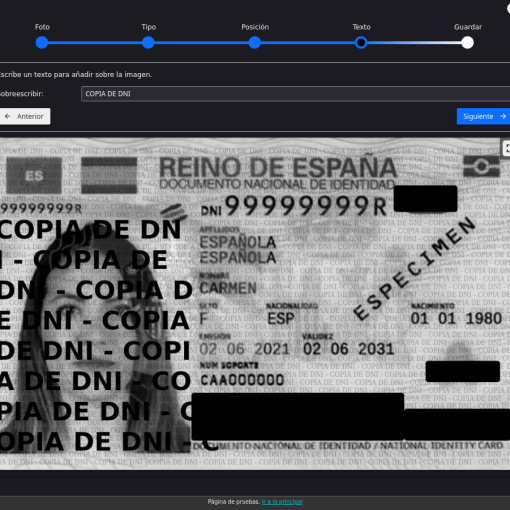This screenshot has width=510, height=510.
Task: Switch to the Tipo step label
Action: click(148, 27)
